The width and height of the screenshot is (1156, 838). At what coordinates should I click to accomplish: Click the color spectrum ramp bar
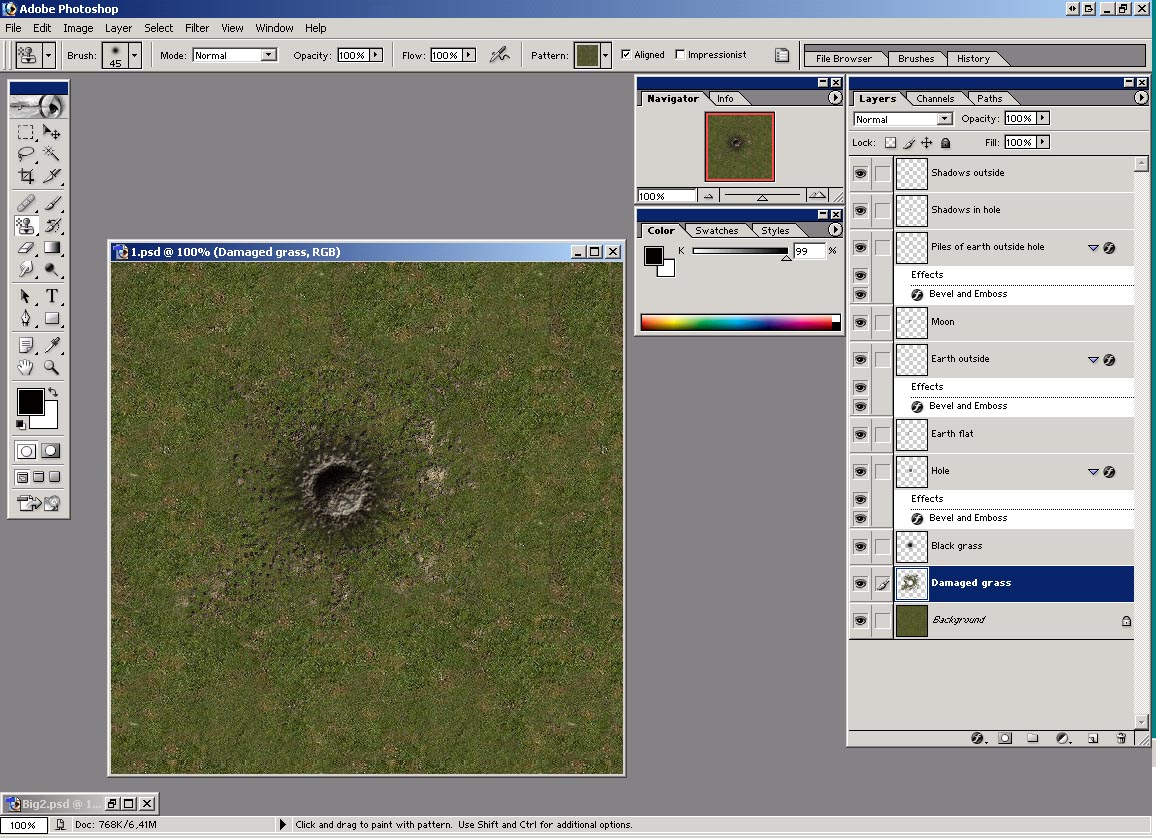pyautogui.click(x=736, y=322)
